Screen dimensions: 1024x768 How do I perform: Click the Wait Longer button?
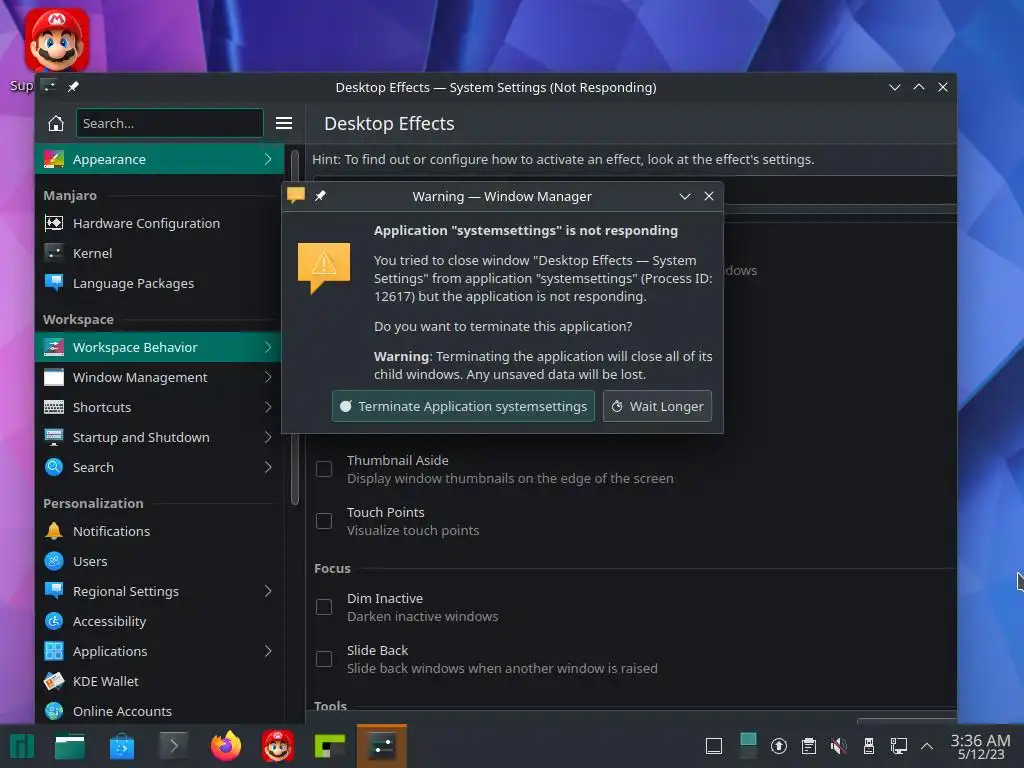(x=657, y=406)
